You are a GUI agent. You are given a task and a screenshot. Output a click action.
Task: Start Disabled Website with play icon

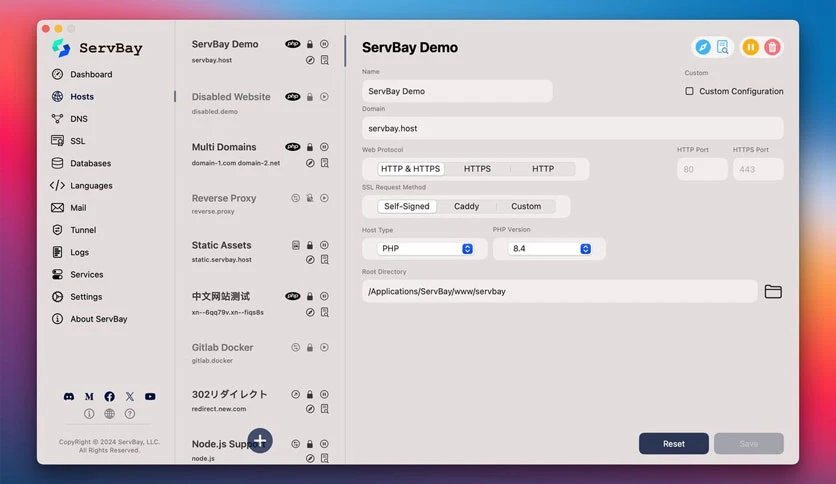pyautogui.click(x=324, y=97)
